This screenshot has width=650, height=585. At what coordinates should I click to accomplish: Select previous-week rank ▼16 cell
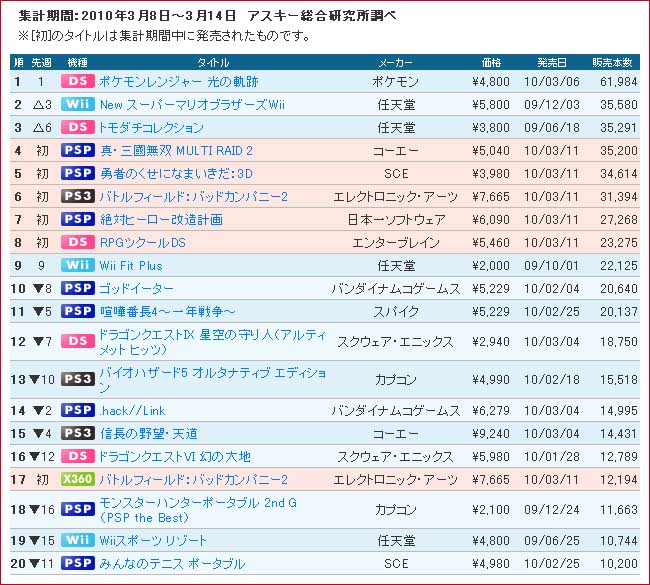tap(42, 510)
